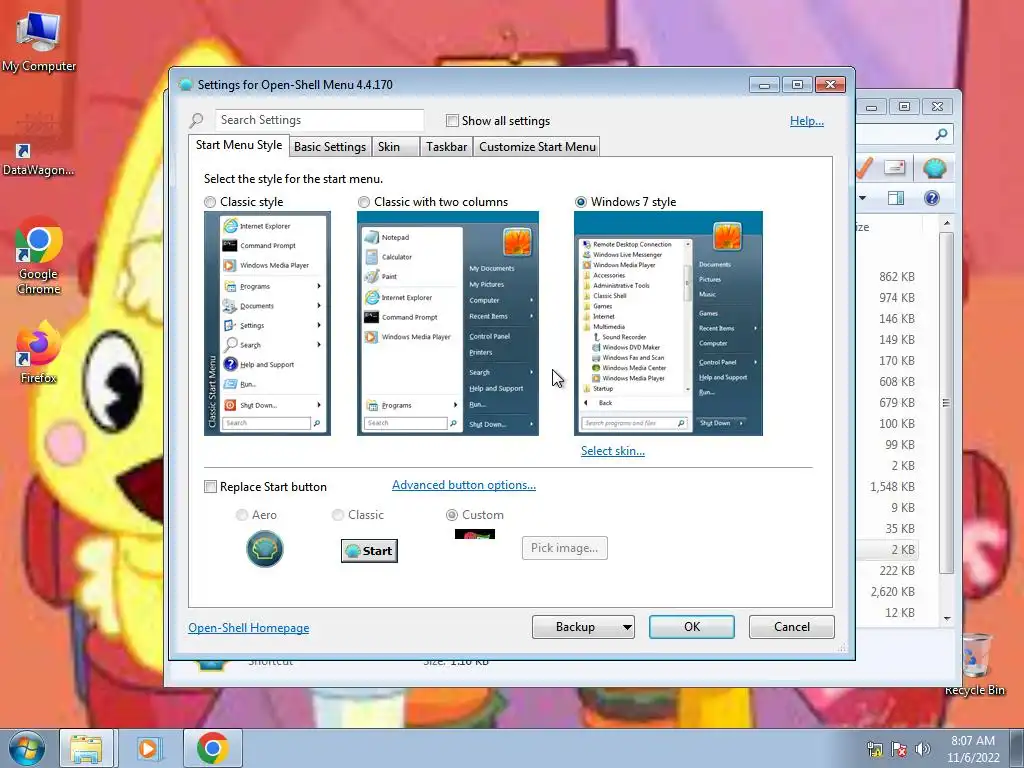1024x768 pixels.
Task: Click the network tray icon
Action: click(874, 749)
